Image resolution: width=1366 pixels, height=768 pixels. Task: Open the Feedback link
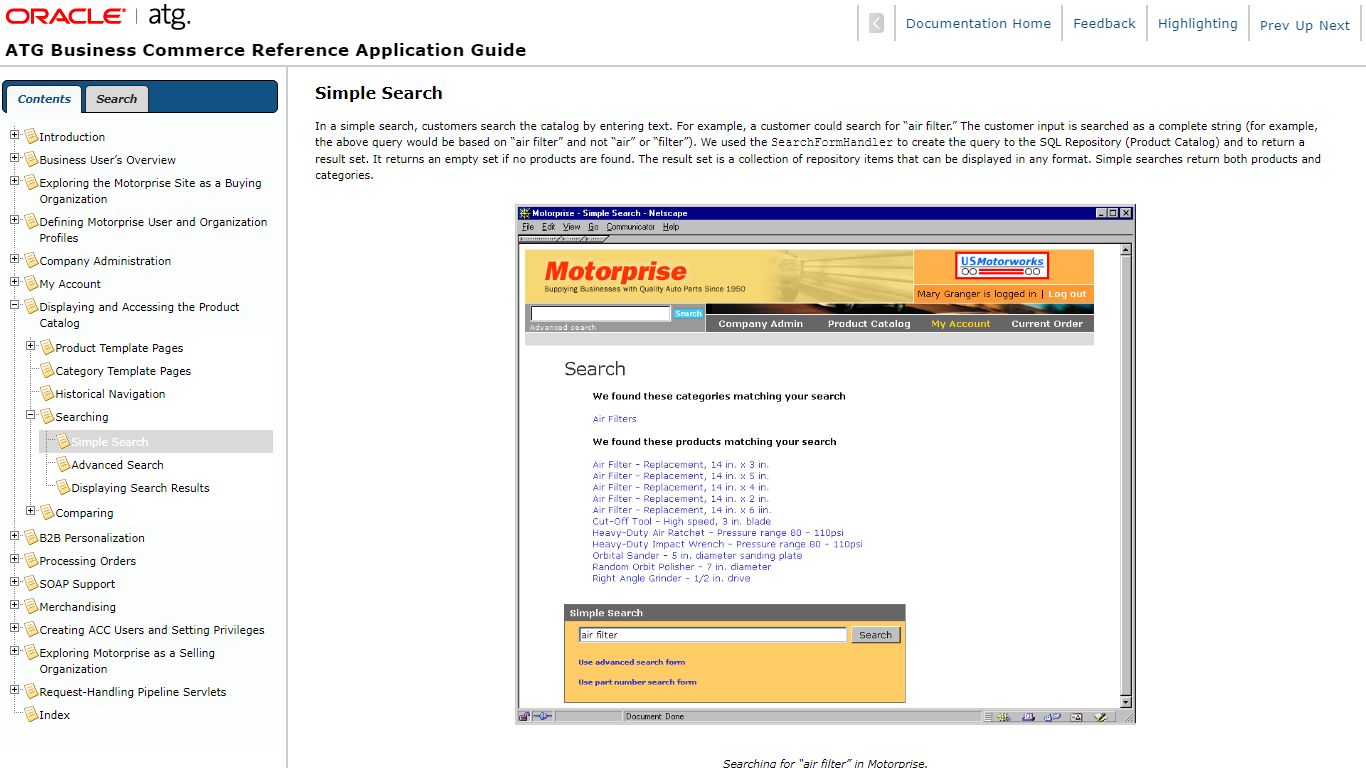click(x=1104, y=23)
